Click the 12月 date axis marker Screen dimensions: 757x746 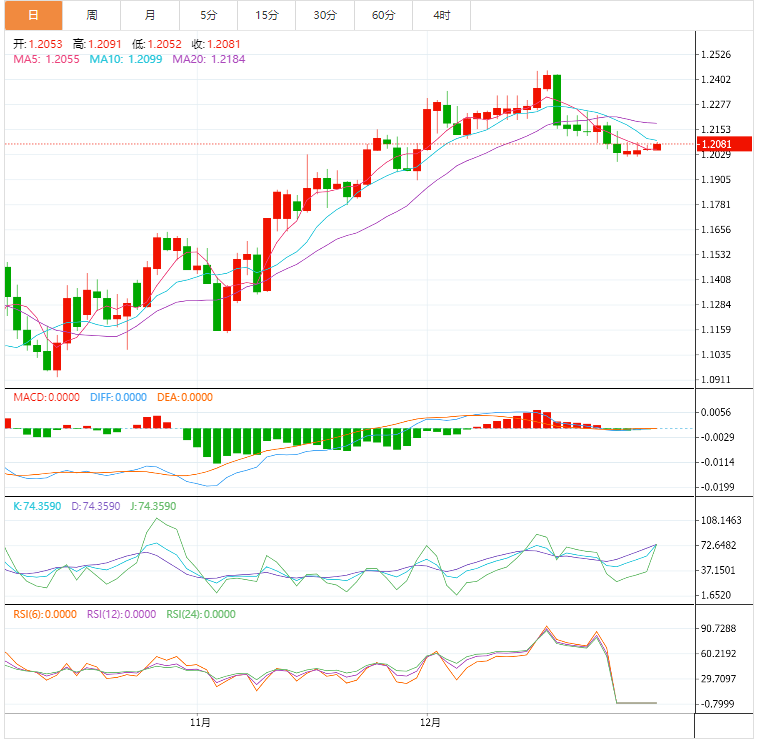429,721
